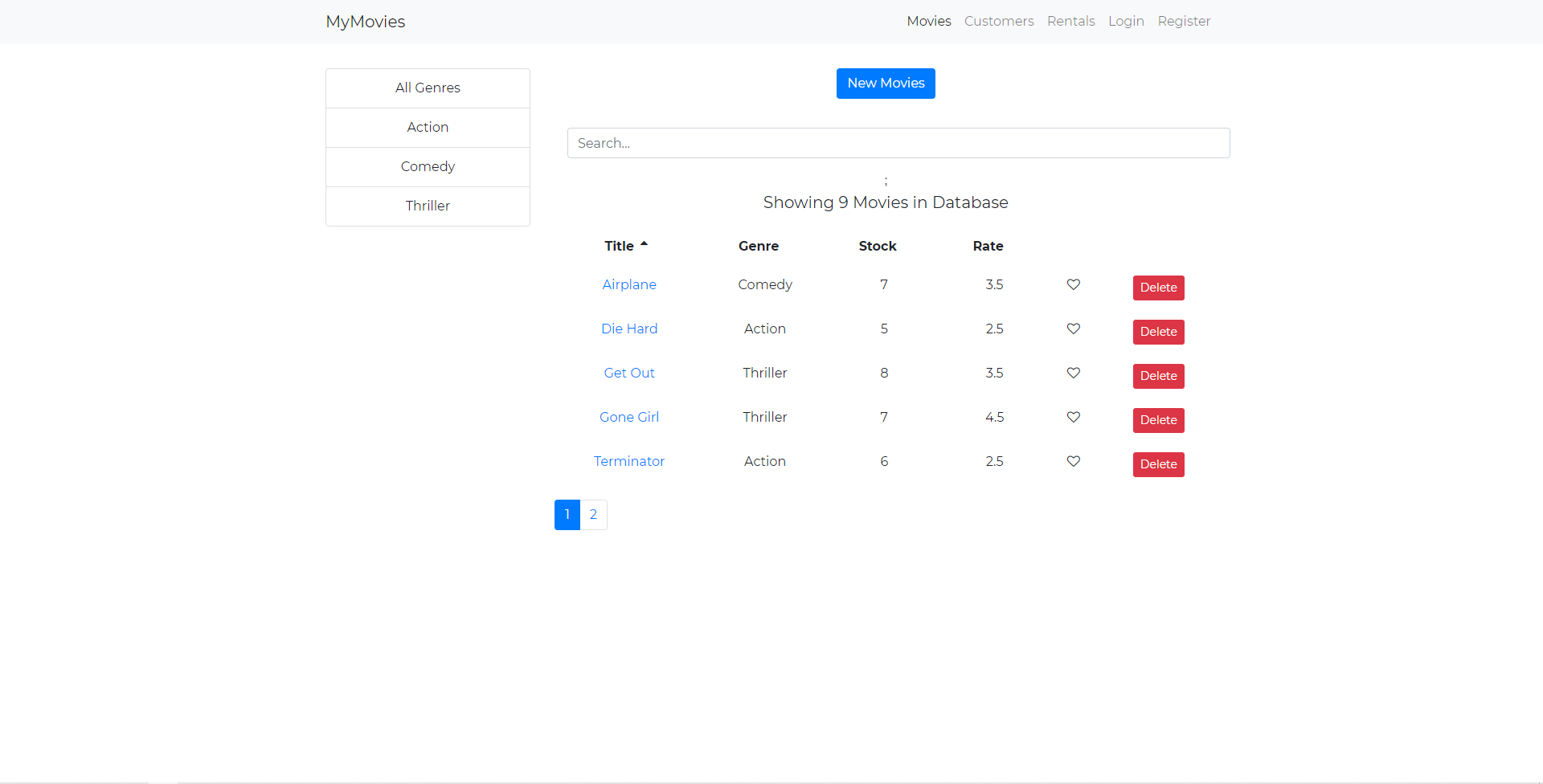Go to page 2 of movies
Screen dimensions: 1543x784
tap(593, 515)
